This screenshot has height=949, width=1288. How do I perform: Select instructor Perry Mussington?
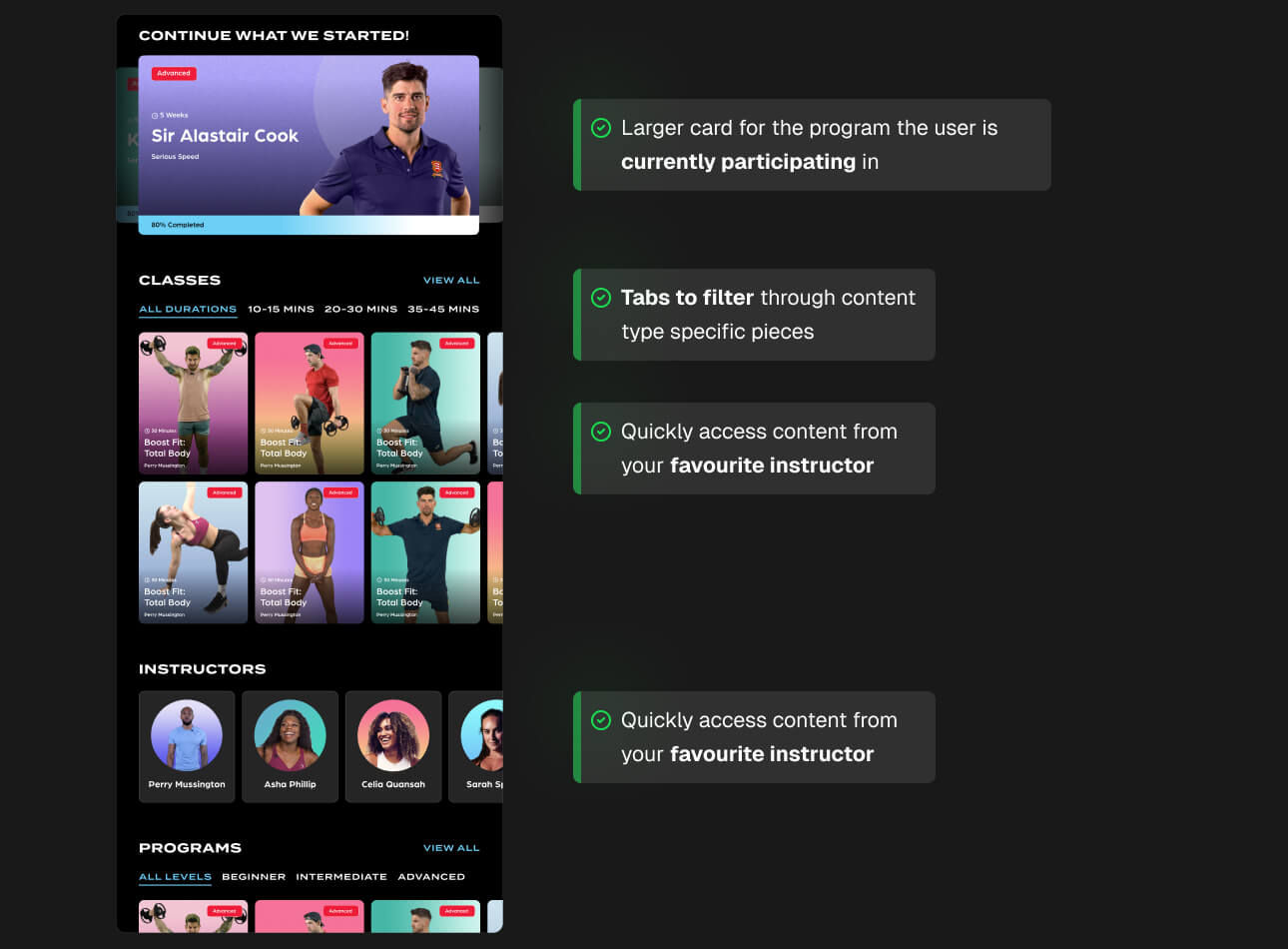pyautogui.click(x=187, y=746)
